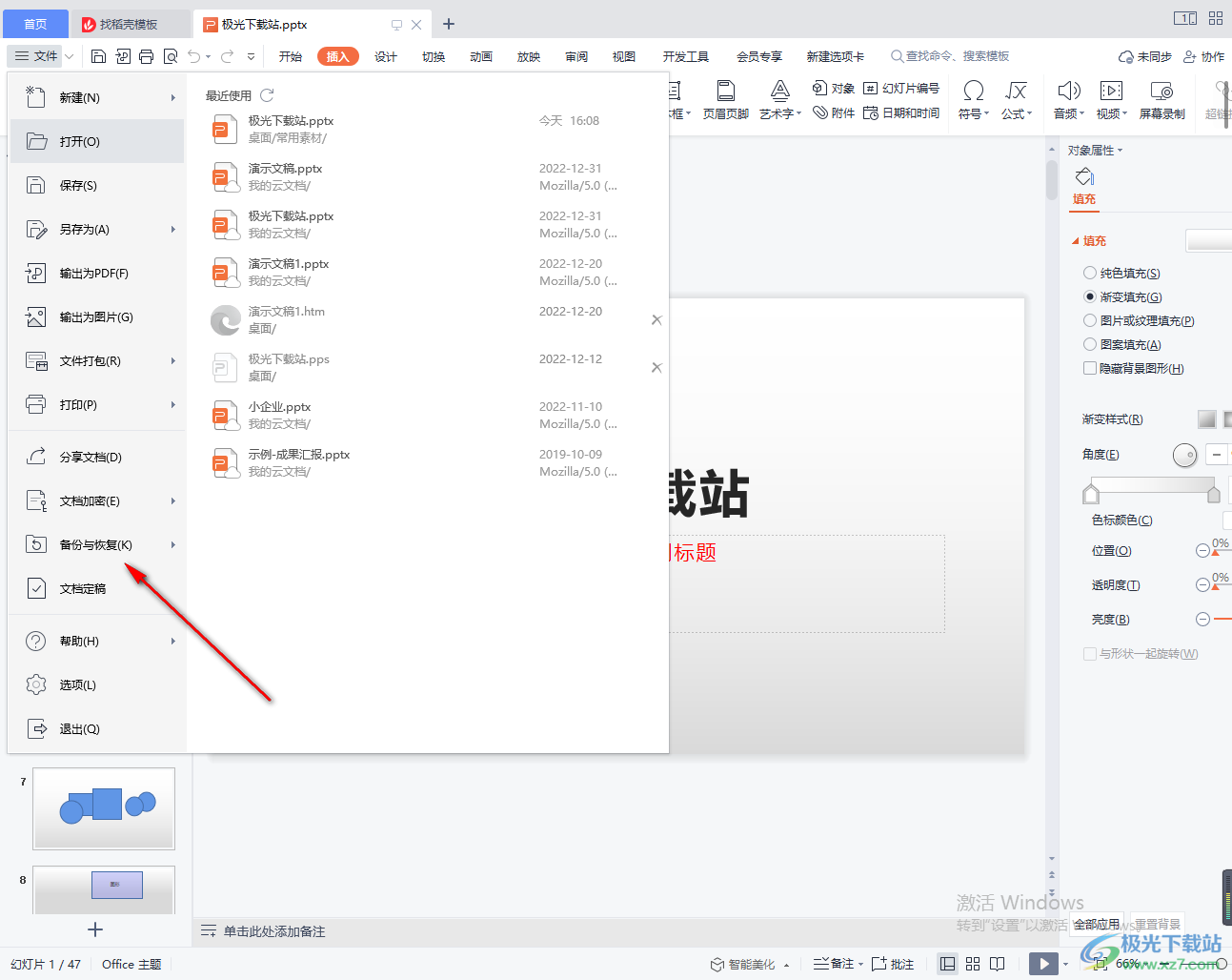
Task: Open recent file 小企业.pptx
Action: pyautogui.click(x=429, y=415)
